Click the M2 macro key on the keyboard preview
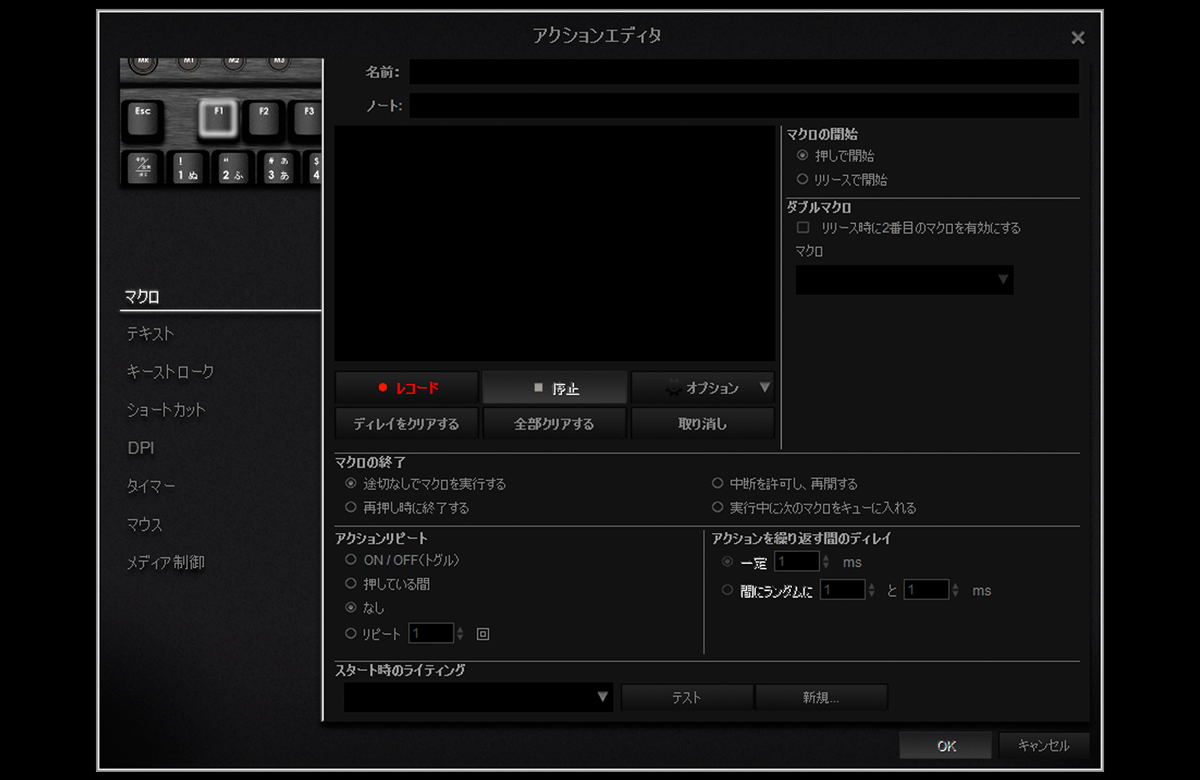This screenshot has height=780, width=1200. [x=234, y=62]
